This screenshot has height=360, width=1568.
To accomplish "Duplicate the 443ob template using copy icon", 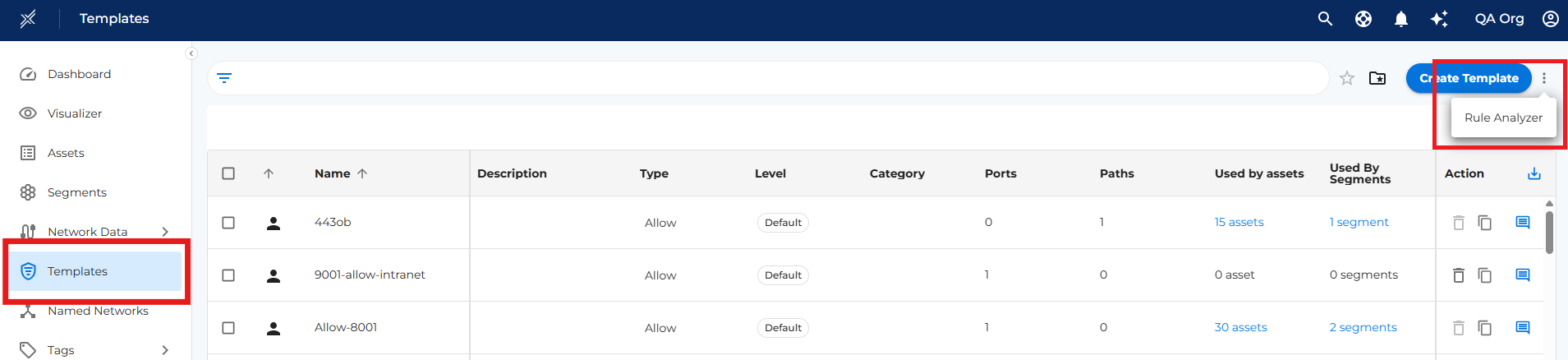I will 1485,223.
